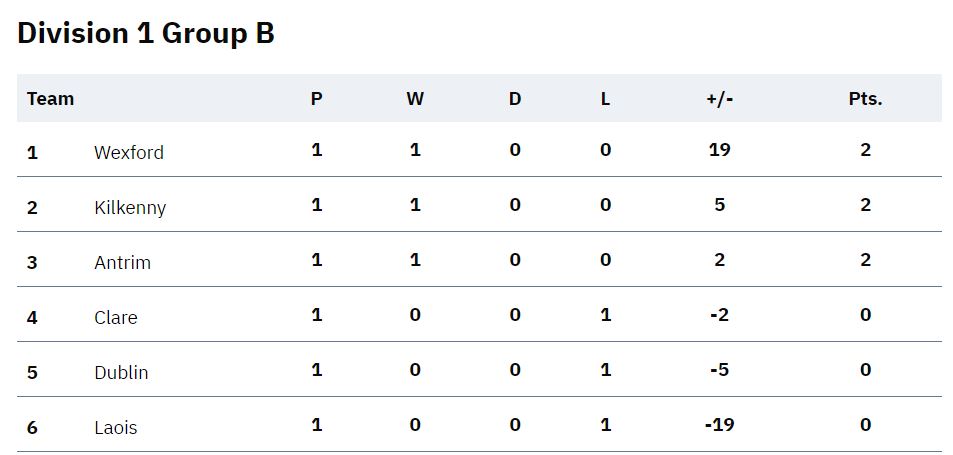Select the Antrim team name
The width and height of the screenshot is (953, 455).
122,262
